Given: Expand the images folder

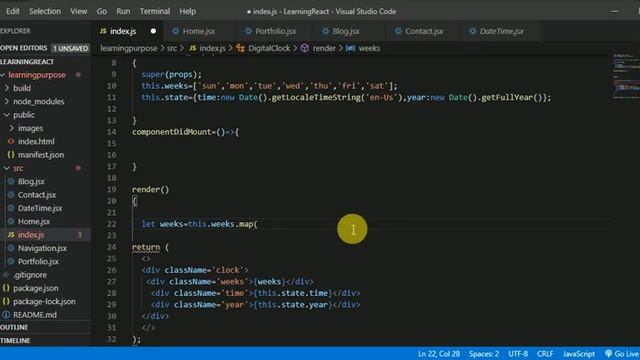Looking at the screenshot, I should [30, 128].
